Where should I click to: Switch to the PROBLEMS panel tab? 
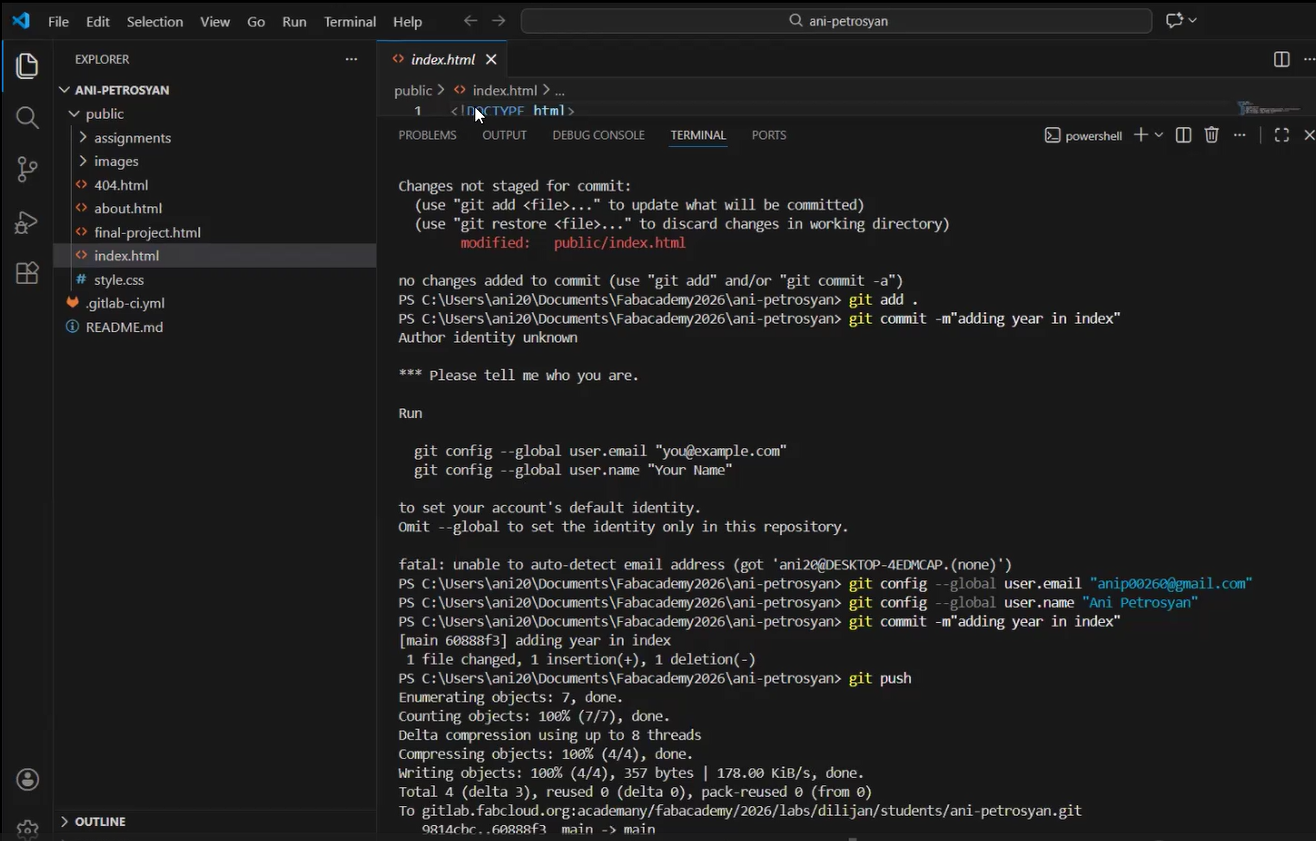427,135
